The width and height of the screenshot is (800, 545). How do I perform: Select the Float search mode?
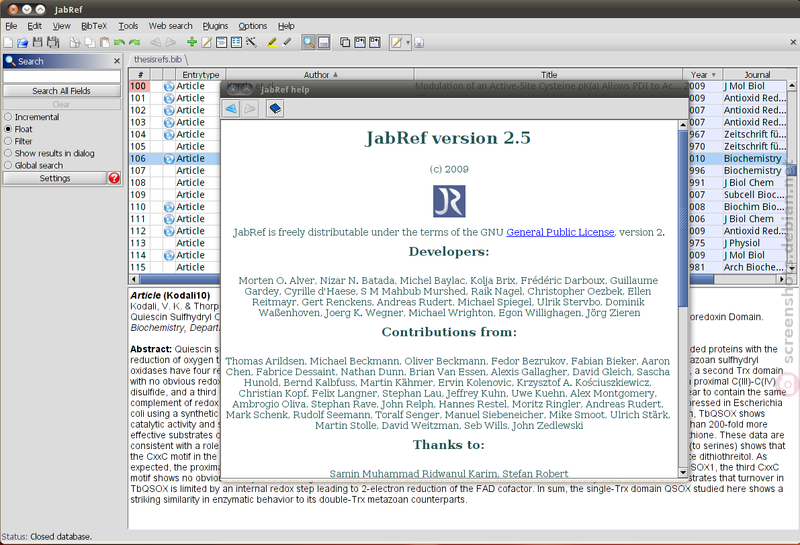click(x=19, y=129)
